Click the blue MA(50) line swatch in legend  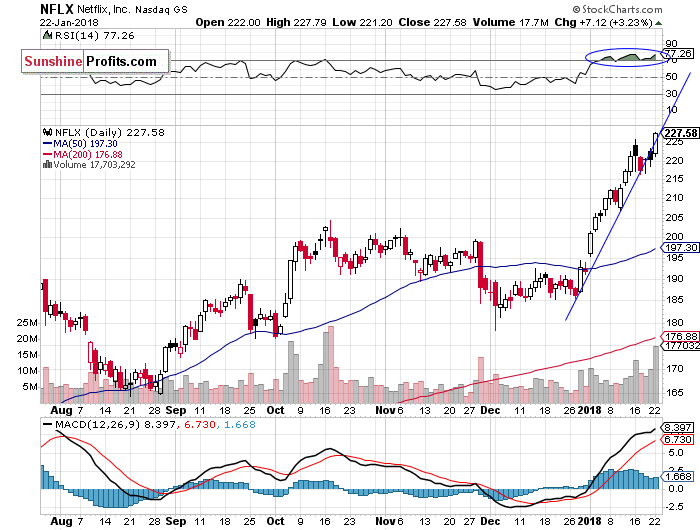47,143
